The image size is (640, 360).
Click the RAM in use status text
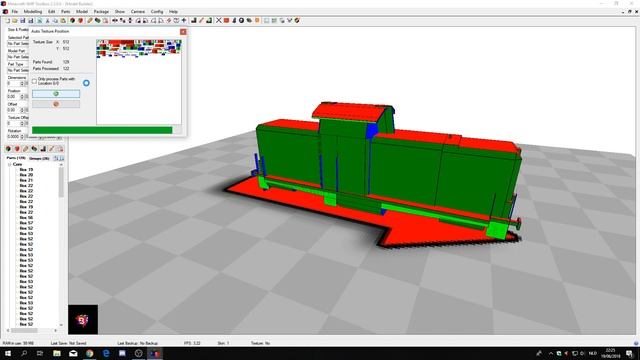(18, 344)
